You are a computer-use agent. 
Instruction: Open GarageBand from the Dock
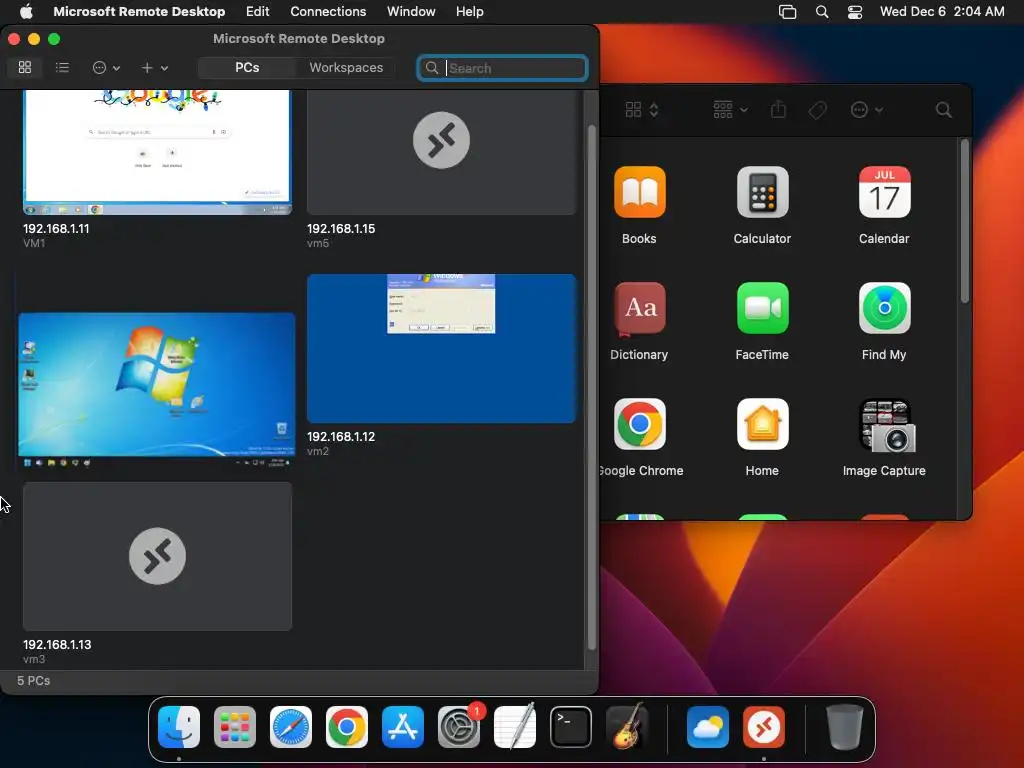627,726
